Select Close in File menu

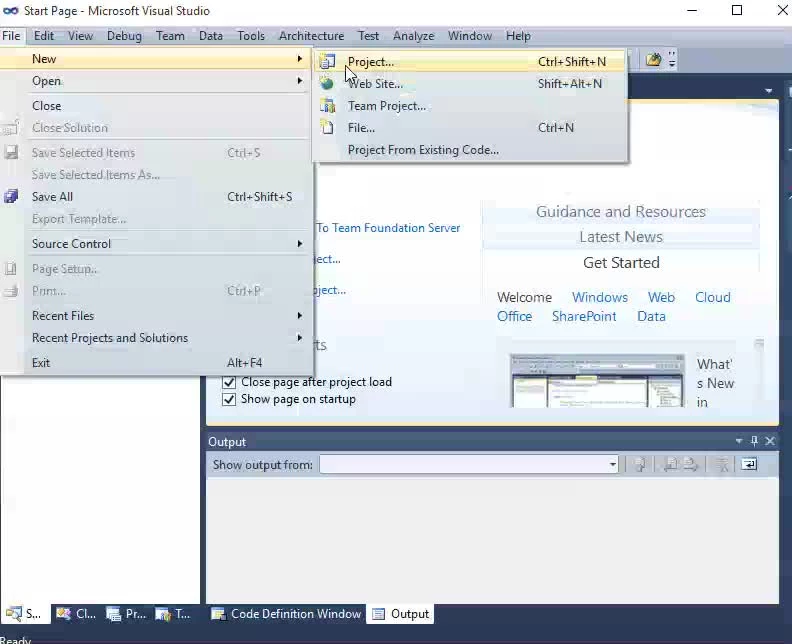(156, 106)
